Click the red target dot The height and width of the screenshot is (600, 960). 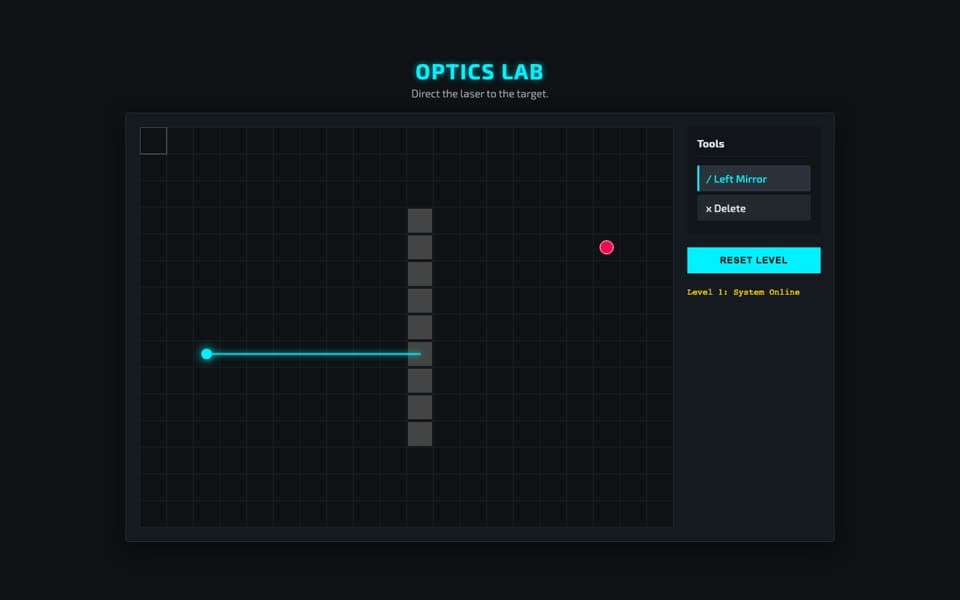pos(607,247)
